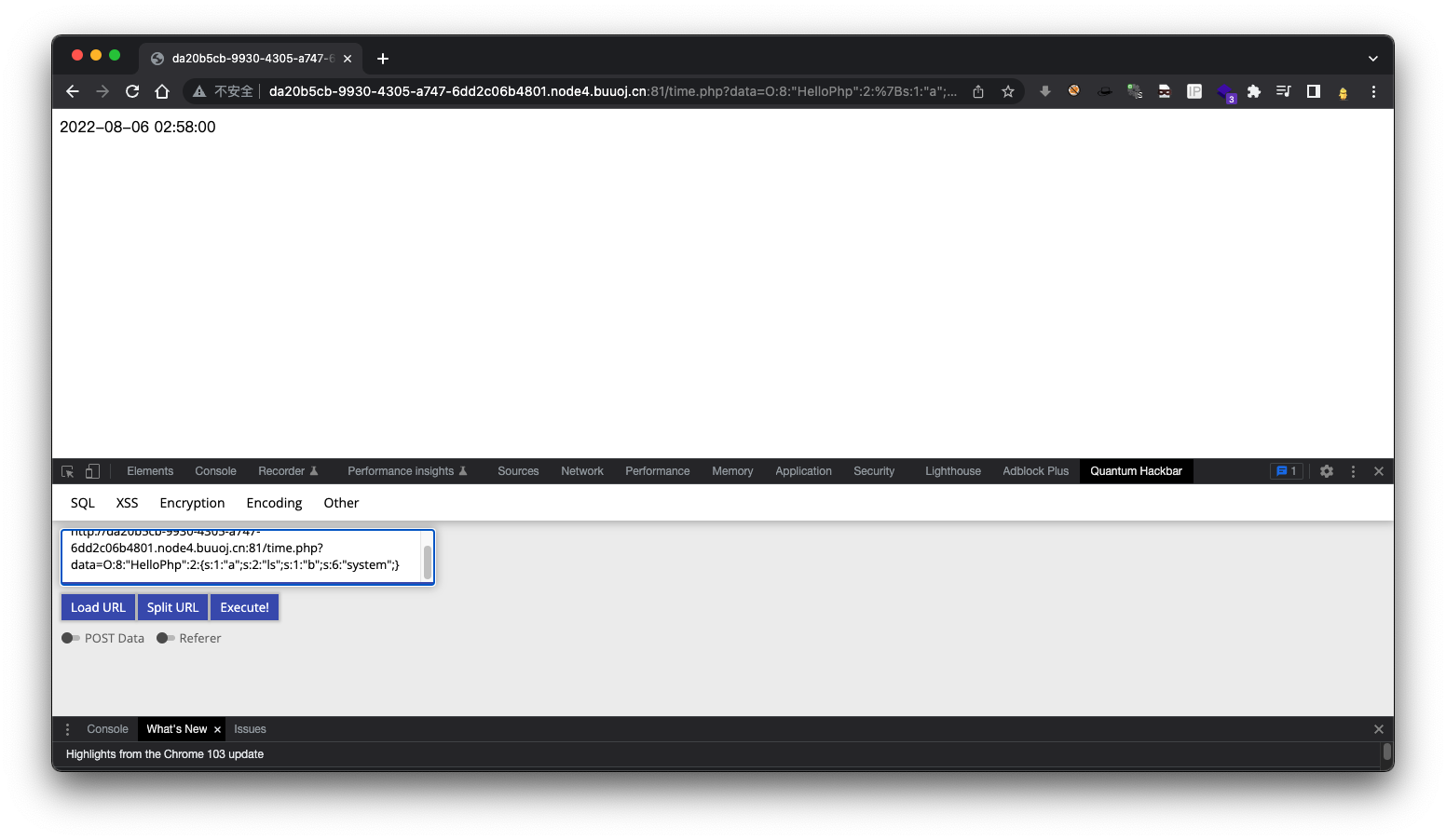Open the media controls music-list icon
The image size is (1446, 840).
point(1284,91)
